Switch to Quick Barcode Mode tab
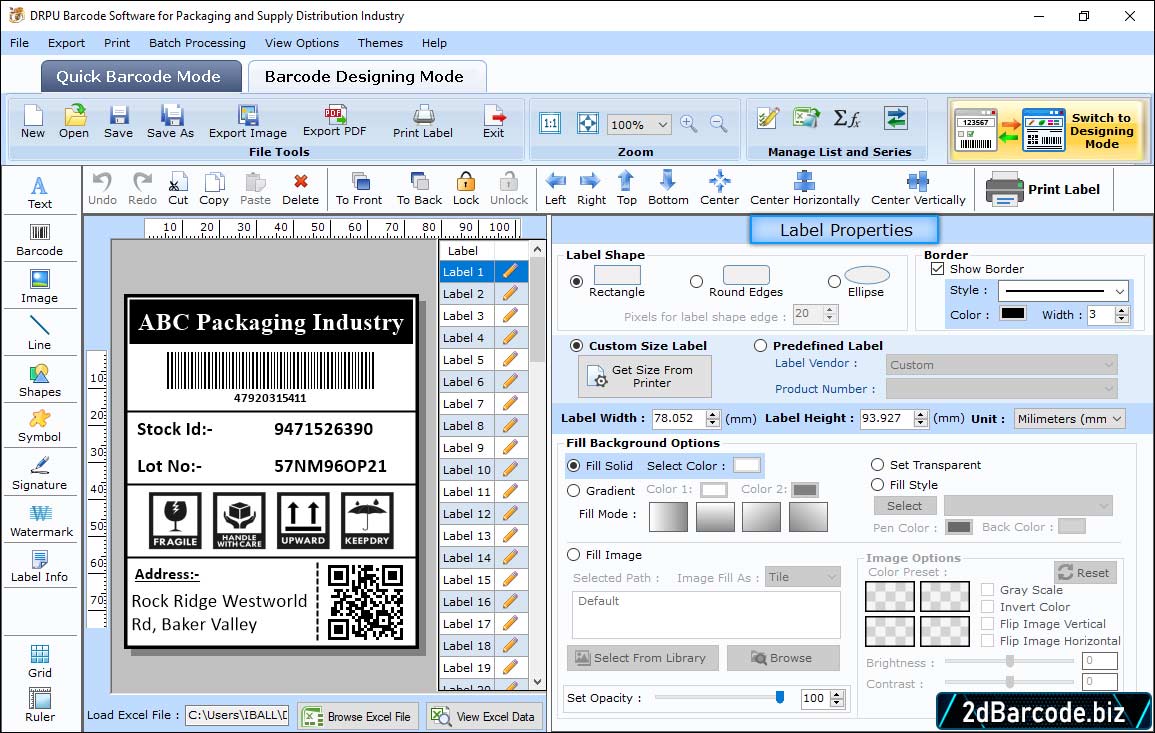 [x=140, y=77]
